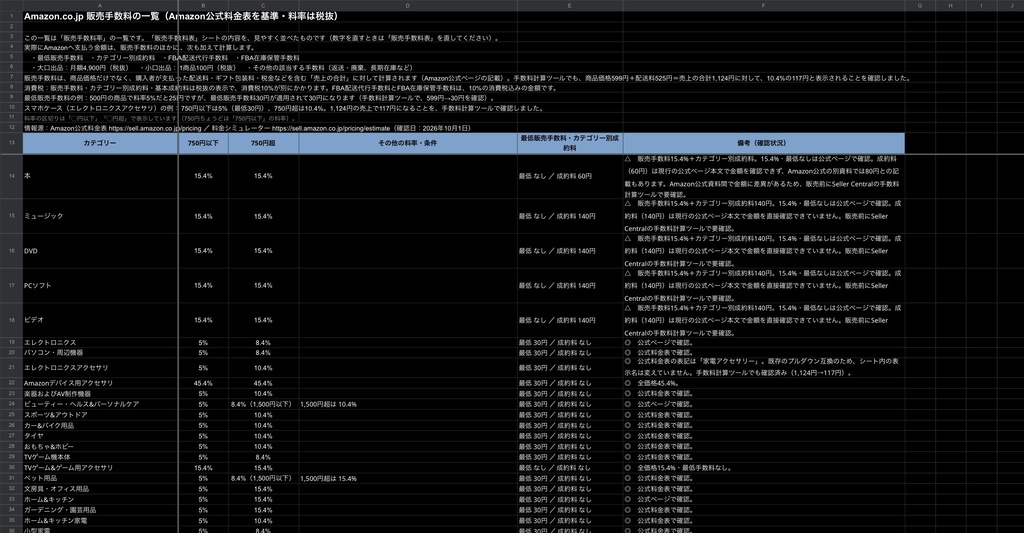Select the 'PCソフト' category cell
1024x533 pixels.
pos(100,285)
